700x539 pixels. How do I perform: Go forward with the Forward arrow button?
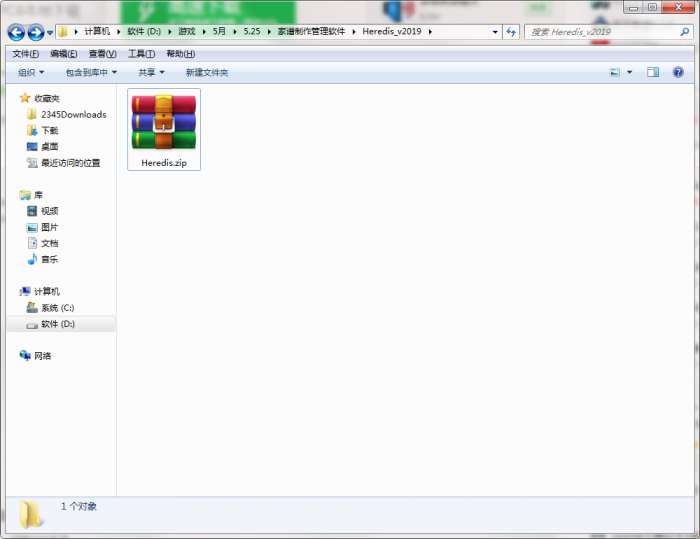36,32
